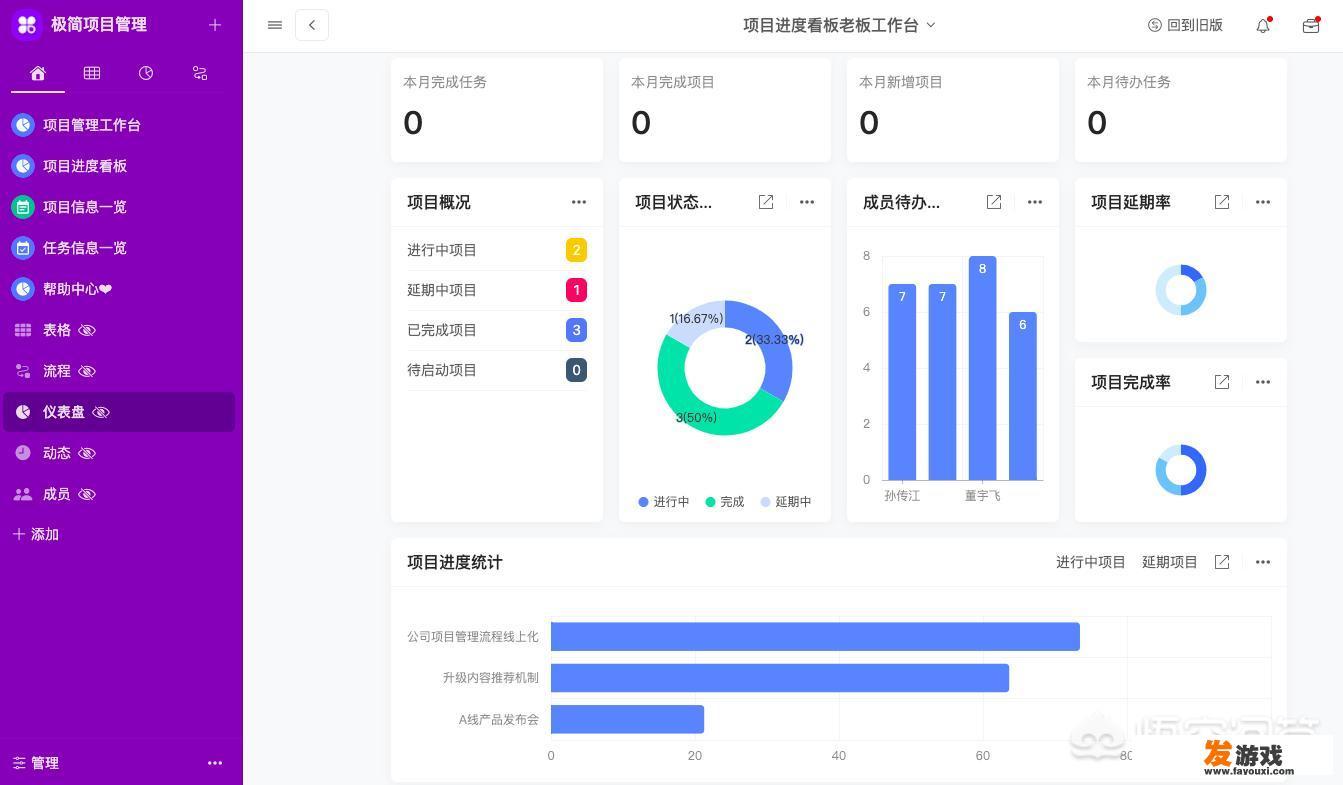Screen dimensions: 1343x785
Task: Expand 项目状态 chart in full view
Action: (766, 202)
